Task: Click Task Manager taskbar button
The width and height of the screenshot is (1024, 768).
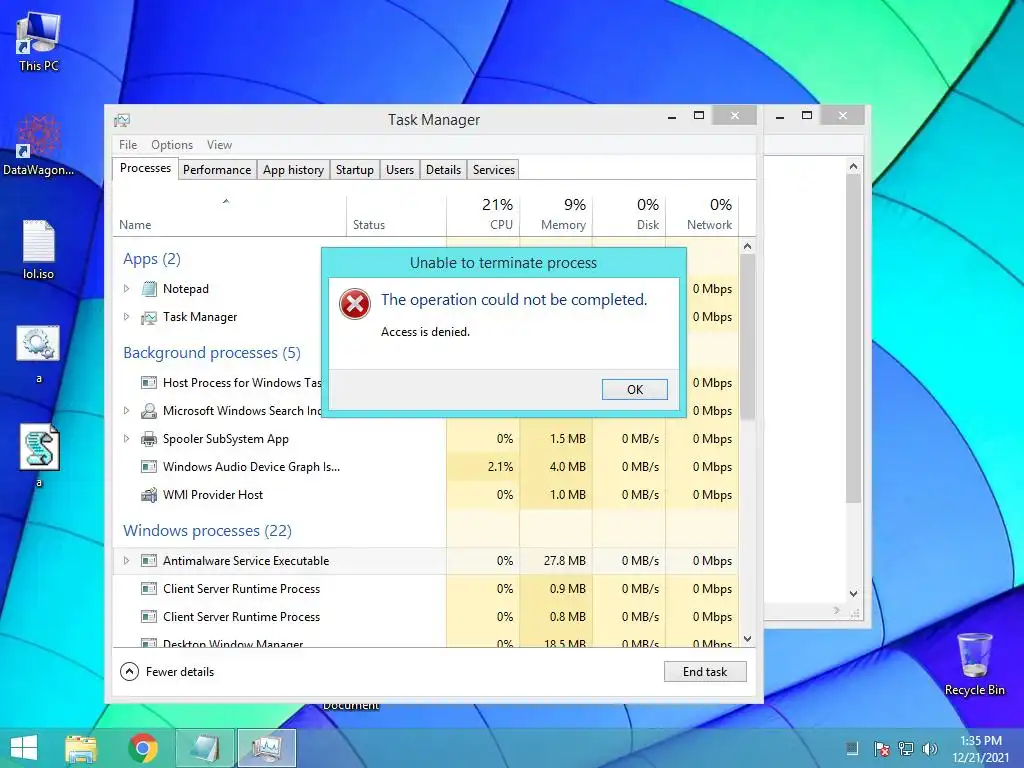Action: [x=266, y=748]
